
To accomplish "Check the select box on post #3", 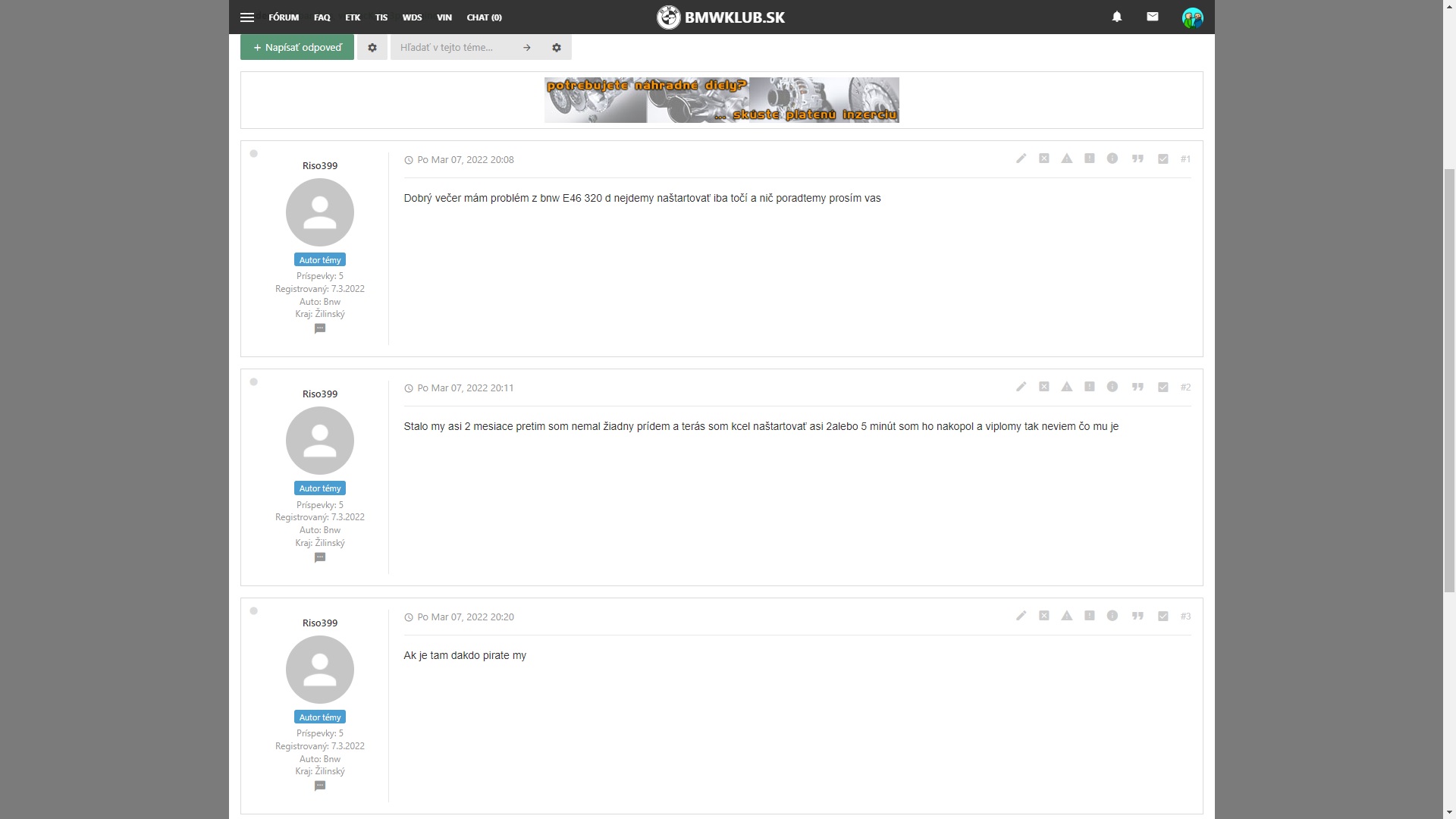I will (x=1163, y=616).
